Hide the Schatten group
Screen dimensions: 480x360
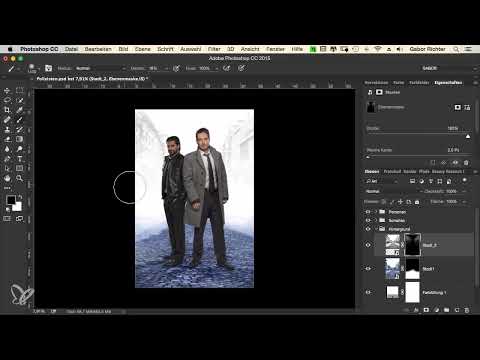click(368, 220)
